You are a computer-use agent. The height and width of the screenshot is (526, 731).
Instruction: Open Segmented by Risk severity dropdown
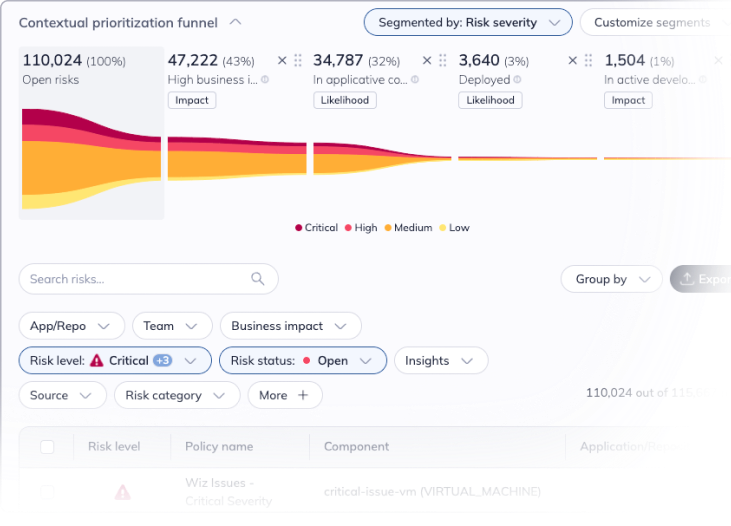467,22
